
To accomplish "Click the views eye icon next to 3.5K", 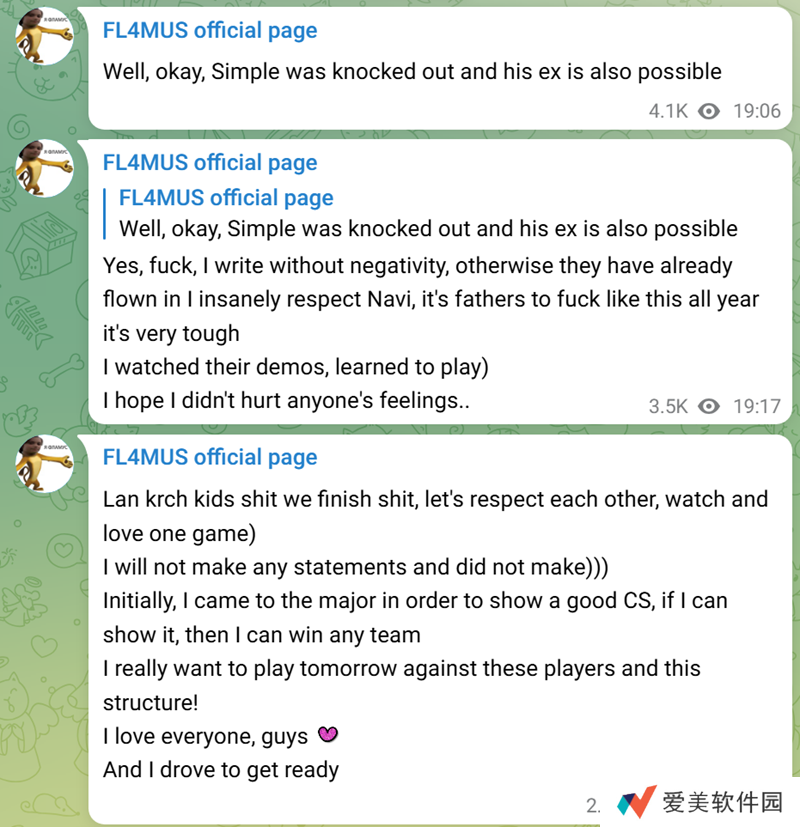I will 709,406.
